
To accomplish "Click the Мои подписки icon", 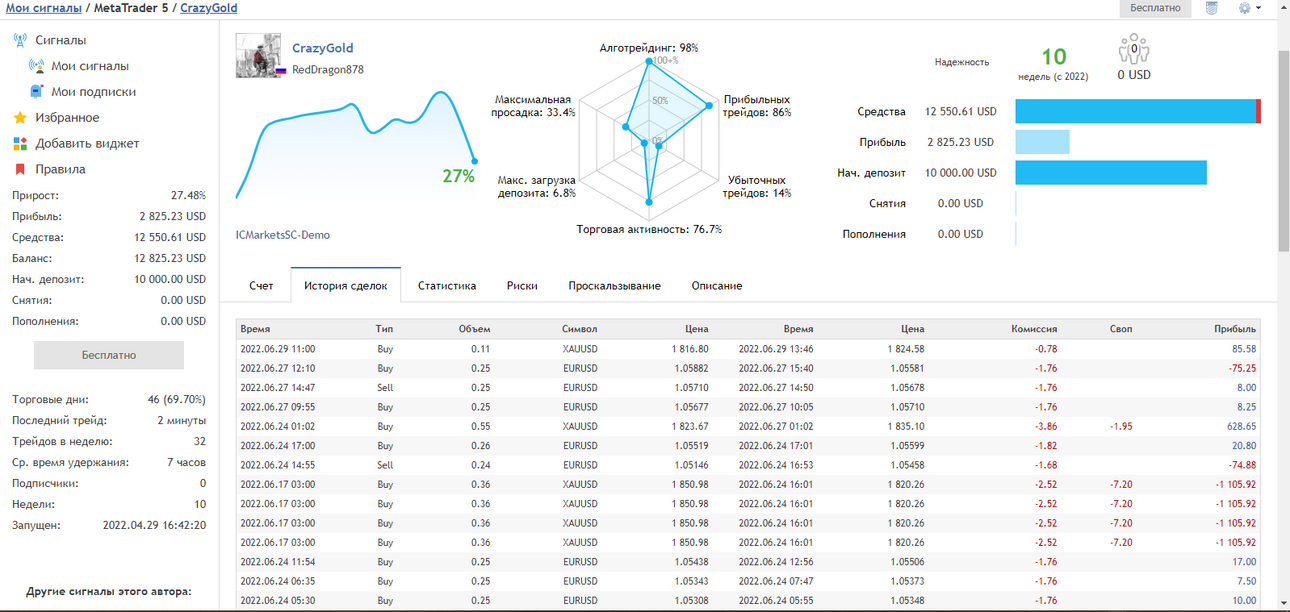I will click(37, 92).
